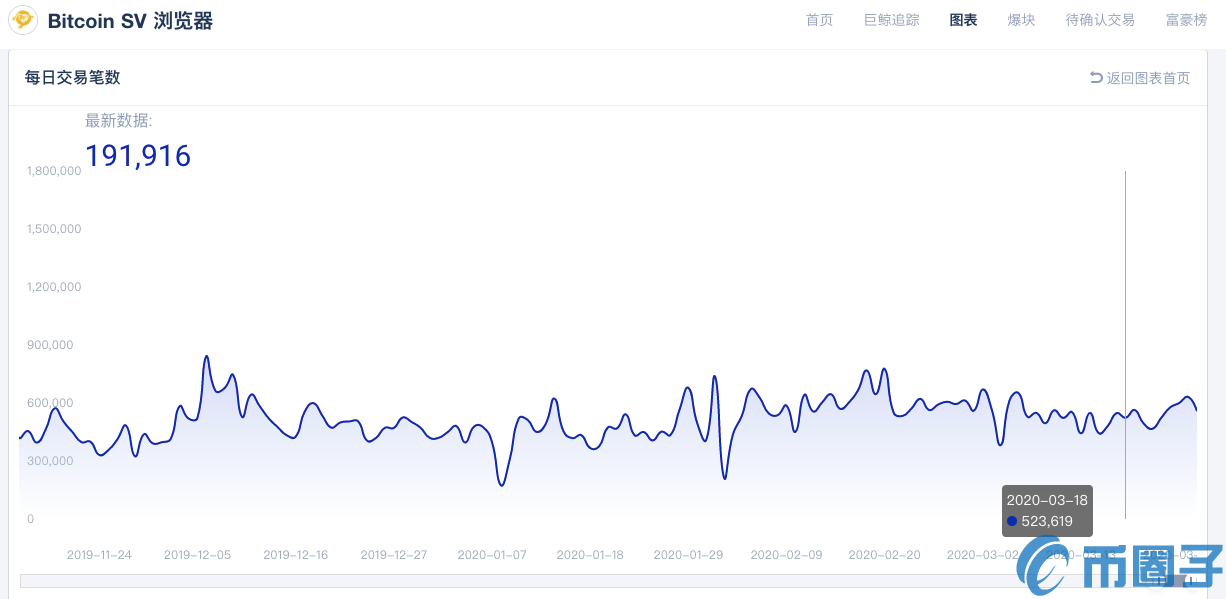Click the 2020-03-18 date tooltip
Viewport: 1226px width, 599px height.
tap(1047, 499)
